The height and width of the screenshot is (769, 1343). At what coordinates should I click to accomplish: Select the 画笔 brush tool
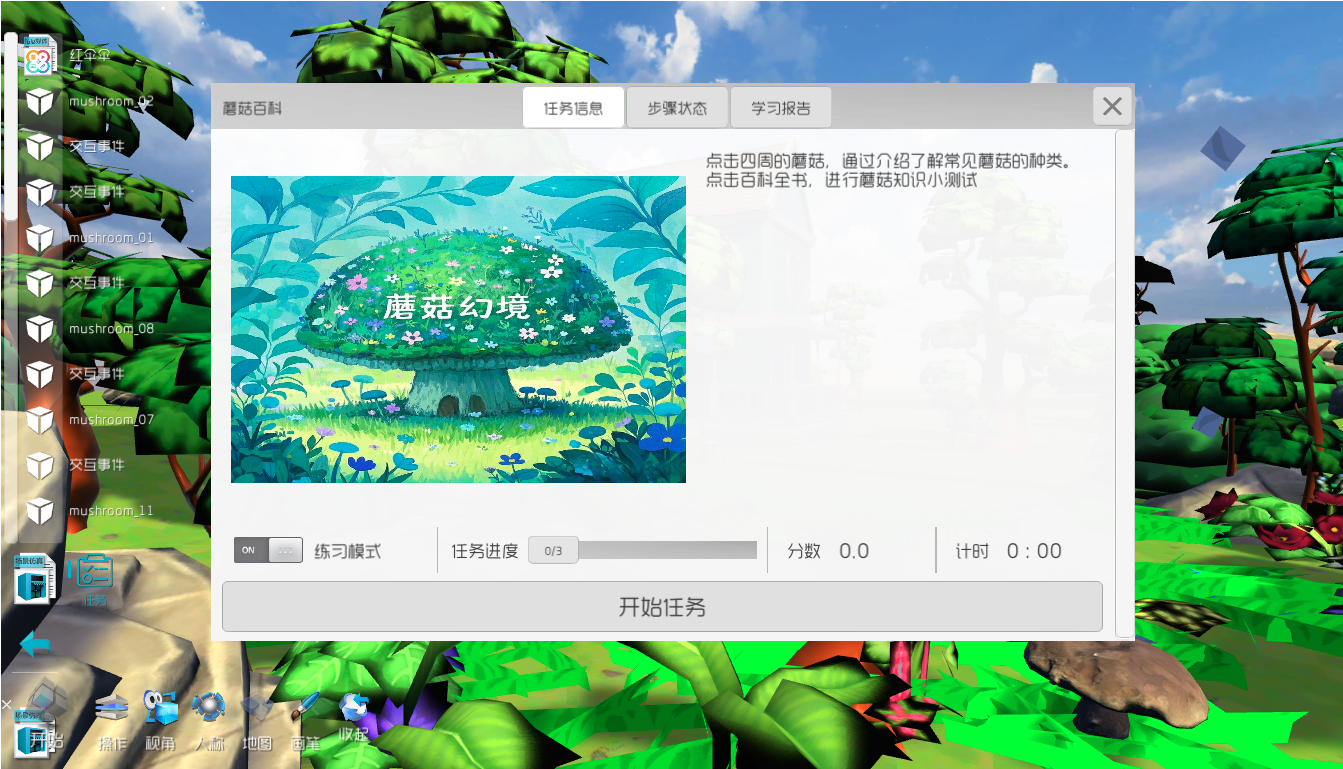pos(305,720)
